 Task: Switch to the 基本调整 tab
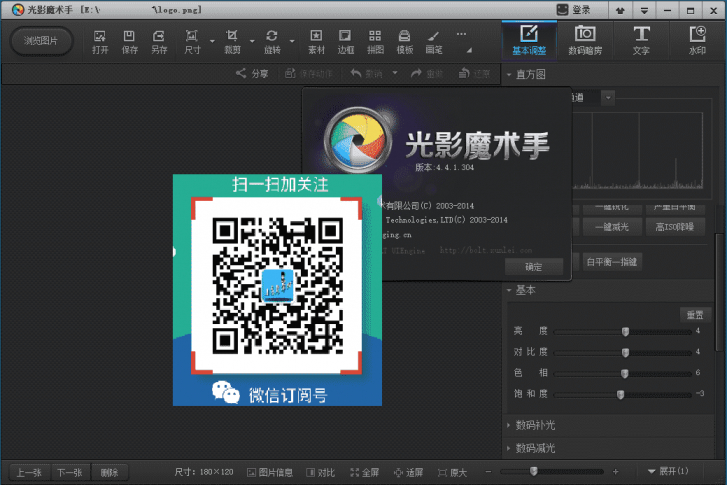pyautogui.click(x=529, y=40)
